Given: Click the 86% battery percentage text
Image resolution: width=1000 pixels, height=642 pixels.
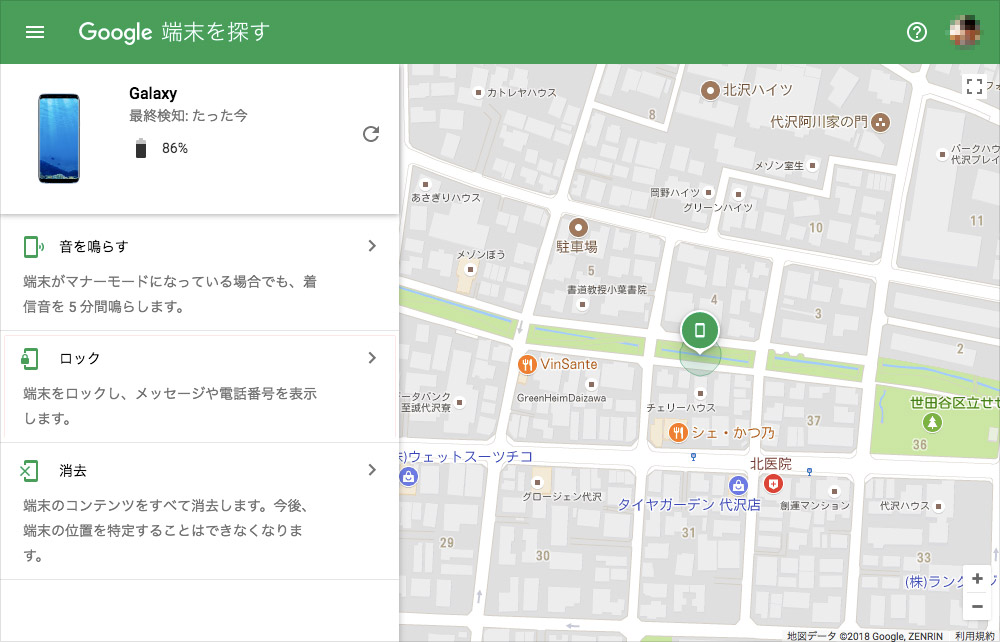Looking at the screenshot, I should tap(175, 149).
